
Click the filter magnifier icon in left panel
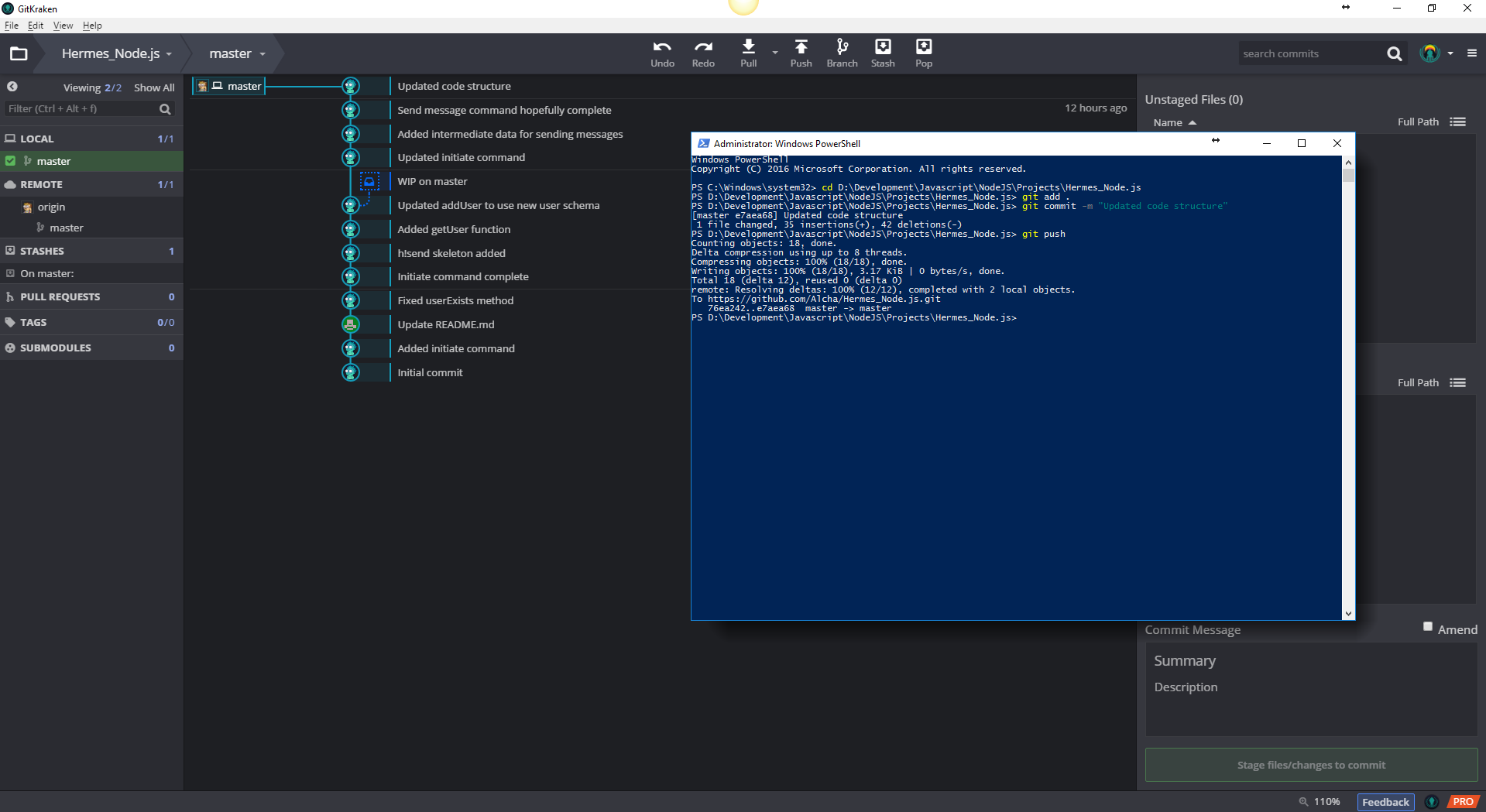pyautogui.click(x=165, y=109)
